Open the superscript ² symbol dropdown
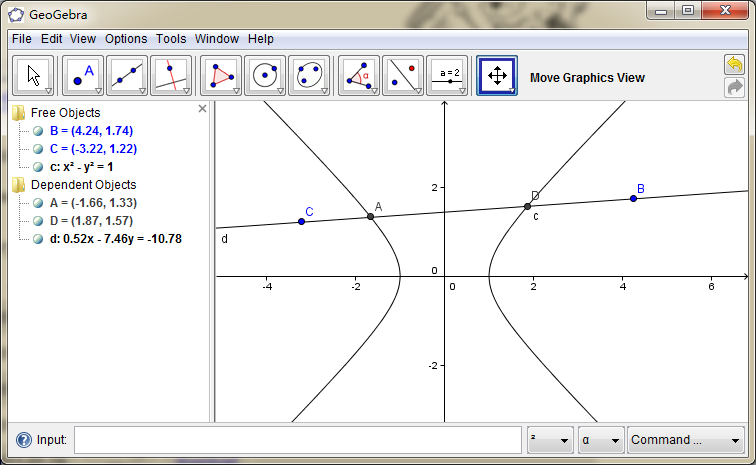The width and height of the screenshot is (756, 465). [550, 440]
